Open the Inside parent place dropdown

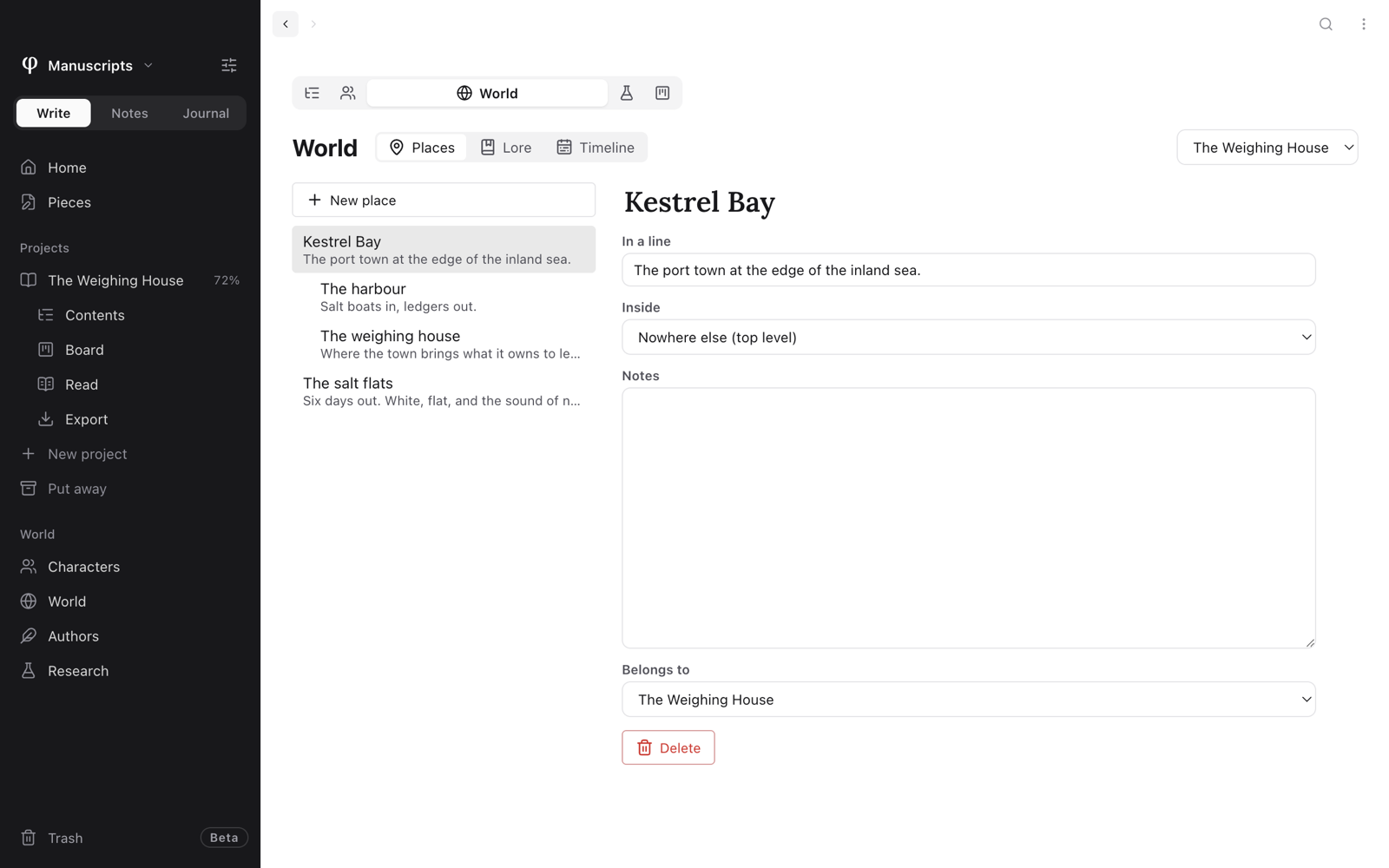click(x=969, y=337)
